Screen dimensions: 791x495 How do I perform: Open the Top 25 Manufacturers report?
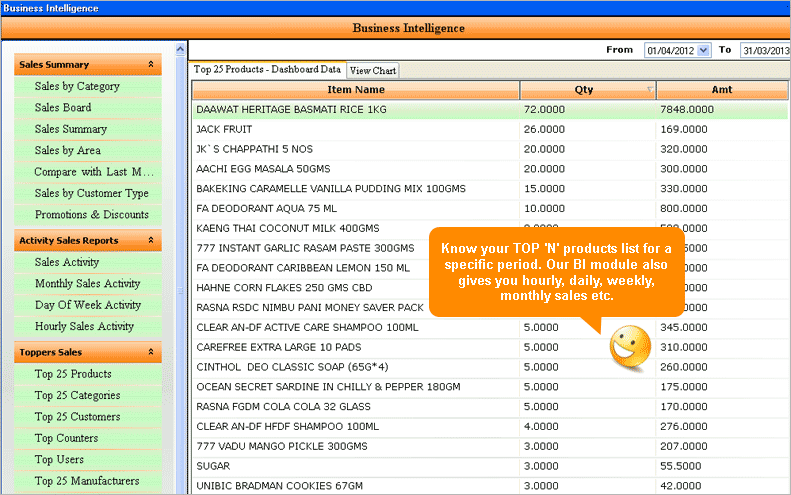click(87, 482)
